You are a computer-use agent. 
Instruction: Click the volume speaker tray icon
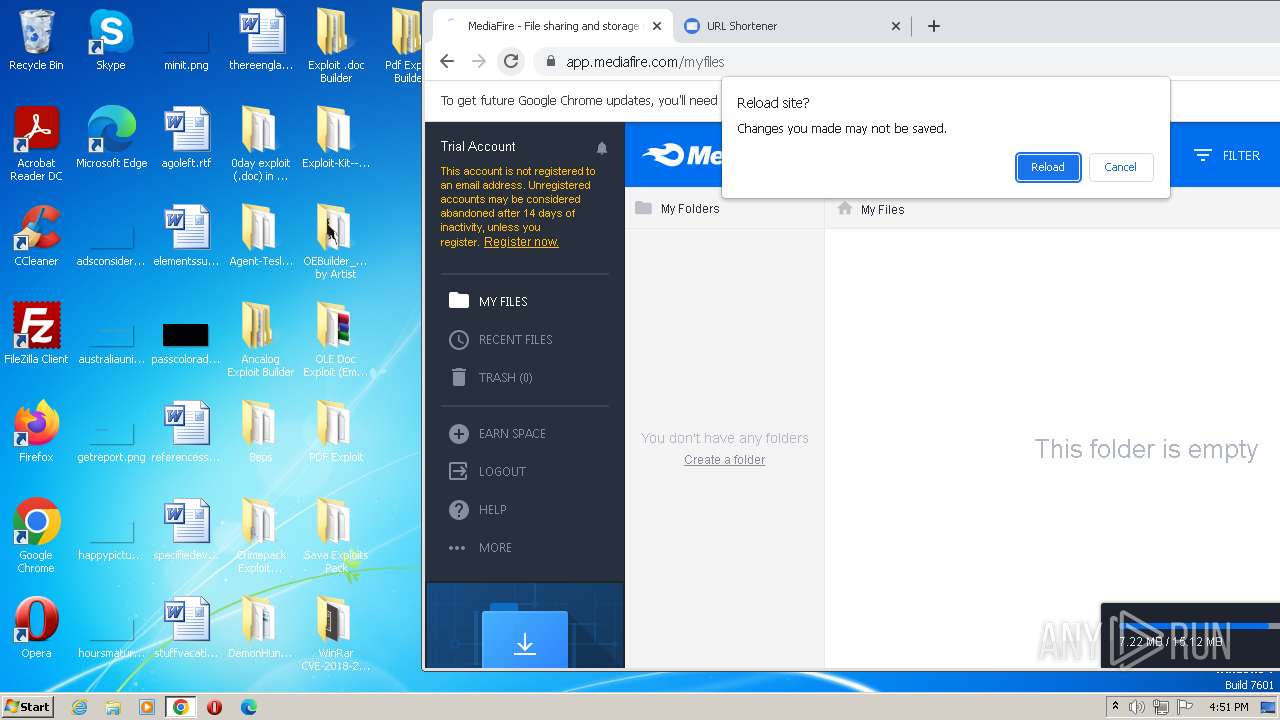tap(1137, 707)
